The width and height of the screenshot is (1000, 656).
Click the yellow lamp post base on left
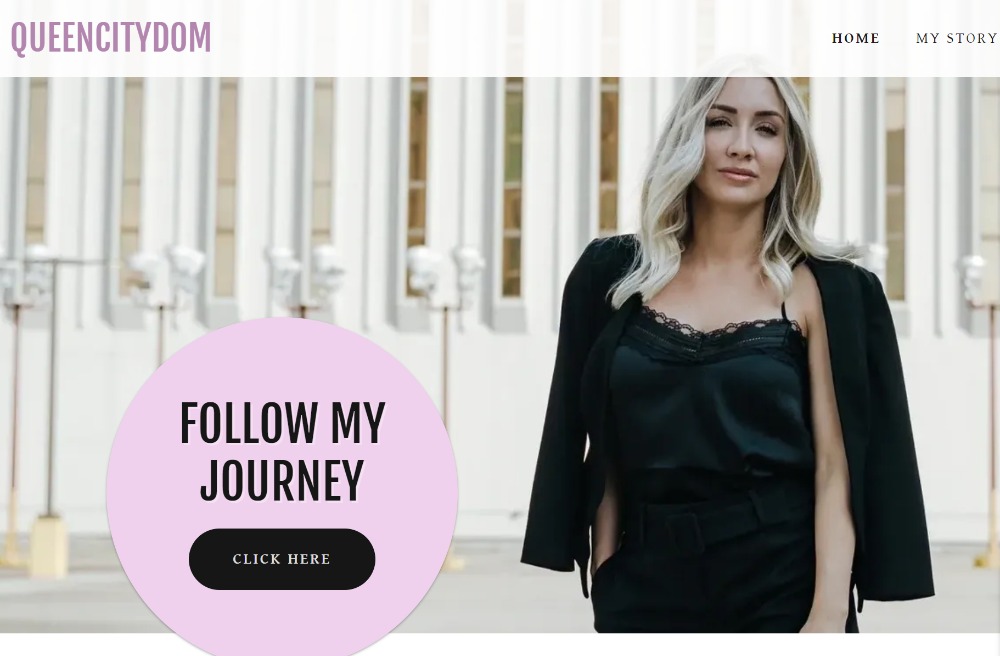tap(48, 546)
